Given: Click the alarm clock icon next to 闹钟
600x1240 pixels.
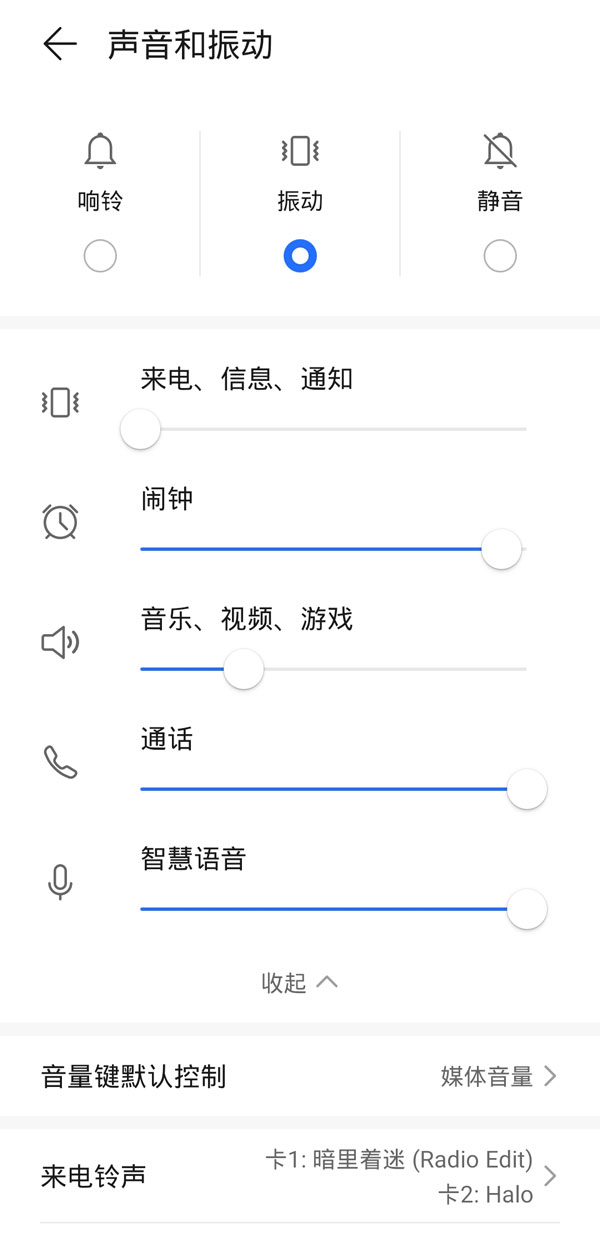Looking at the screenshot, I should tap(60, 522).
